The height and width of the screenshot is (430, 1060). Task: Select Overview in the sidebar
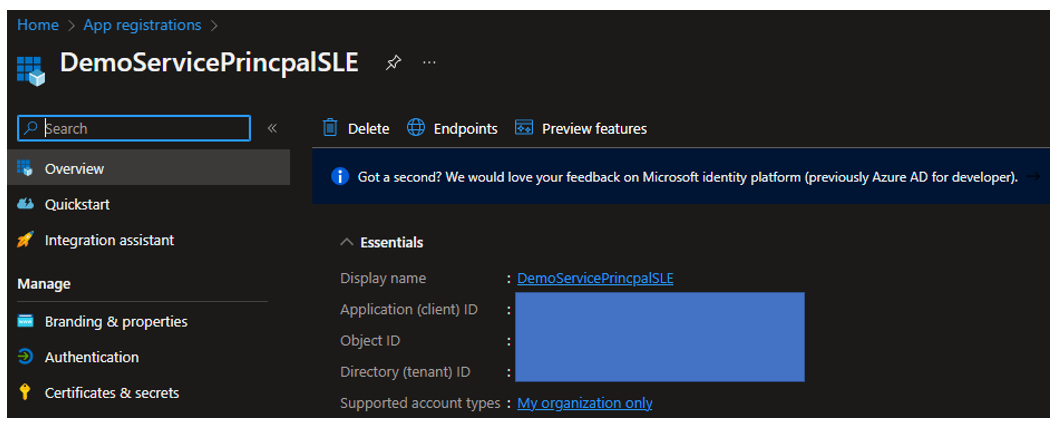pyautogui.click(x=149, y=168)
